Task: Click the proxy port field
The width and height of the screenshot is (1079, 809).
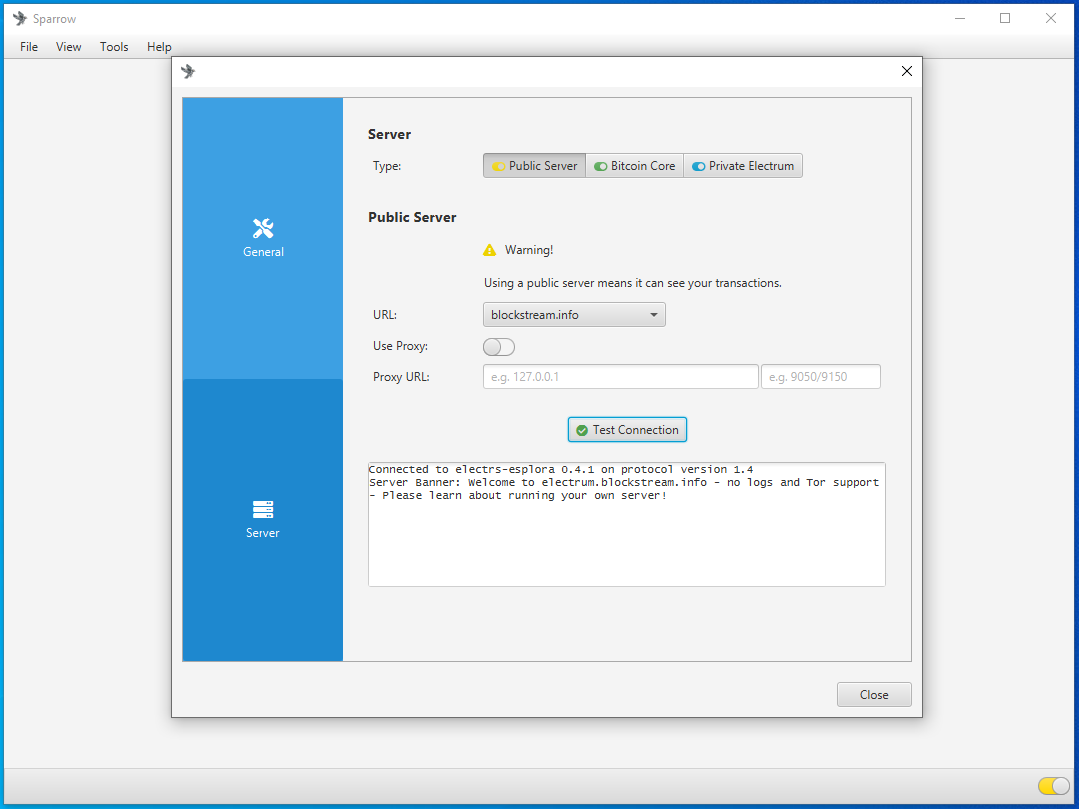Action: tap(820, 377)
